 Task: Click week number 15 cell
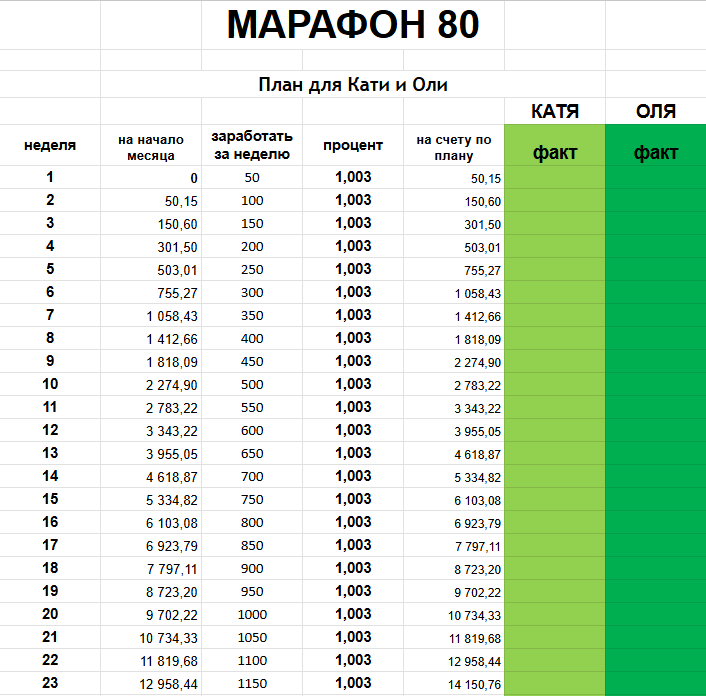click(50, 499)
